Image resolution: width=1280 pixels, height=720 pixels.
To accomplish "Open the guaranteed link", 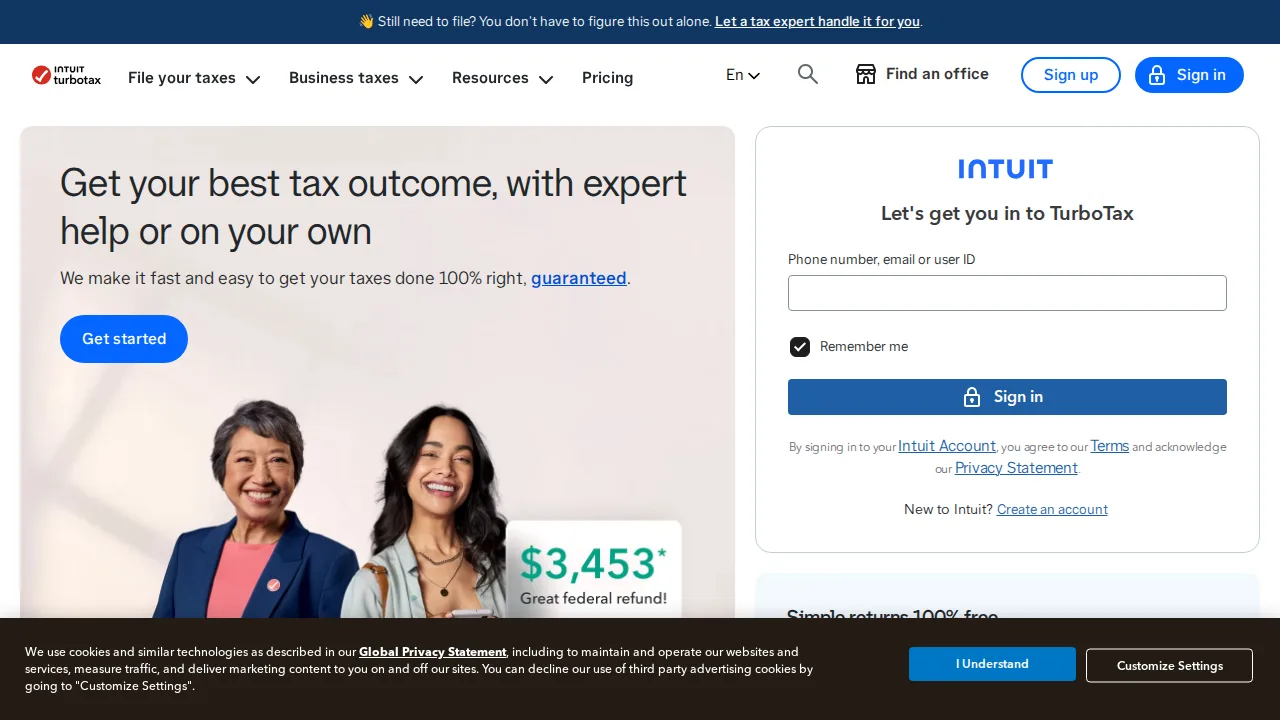I will 579,278.
